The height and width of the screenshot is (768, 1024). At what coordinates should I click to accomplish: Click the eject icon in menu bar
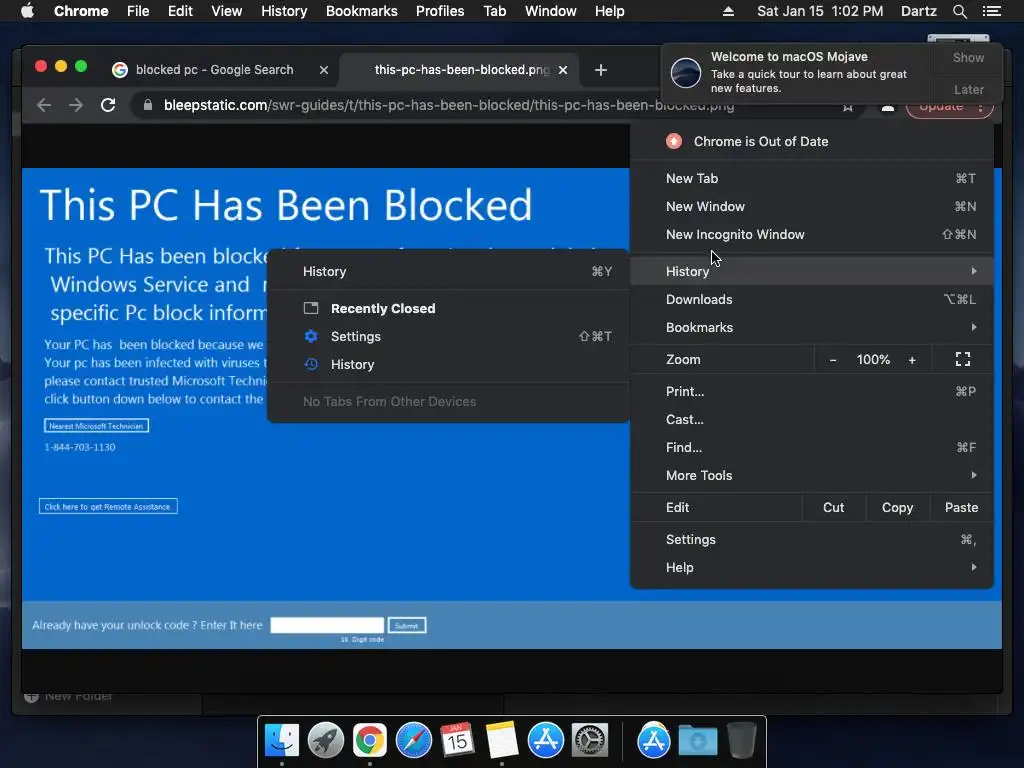tap(728, 11)
